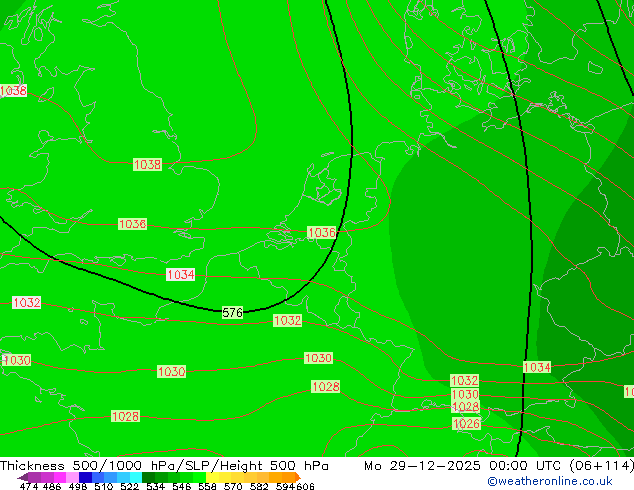Screen dimensions: 634x490
Task: Click the 522 legend value
Action: (129, 486)
